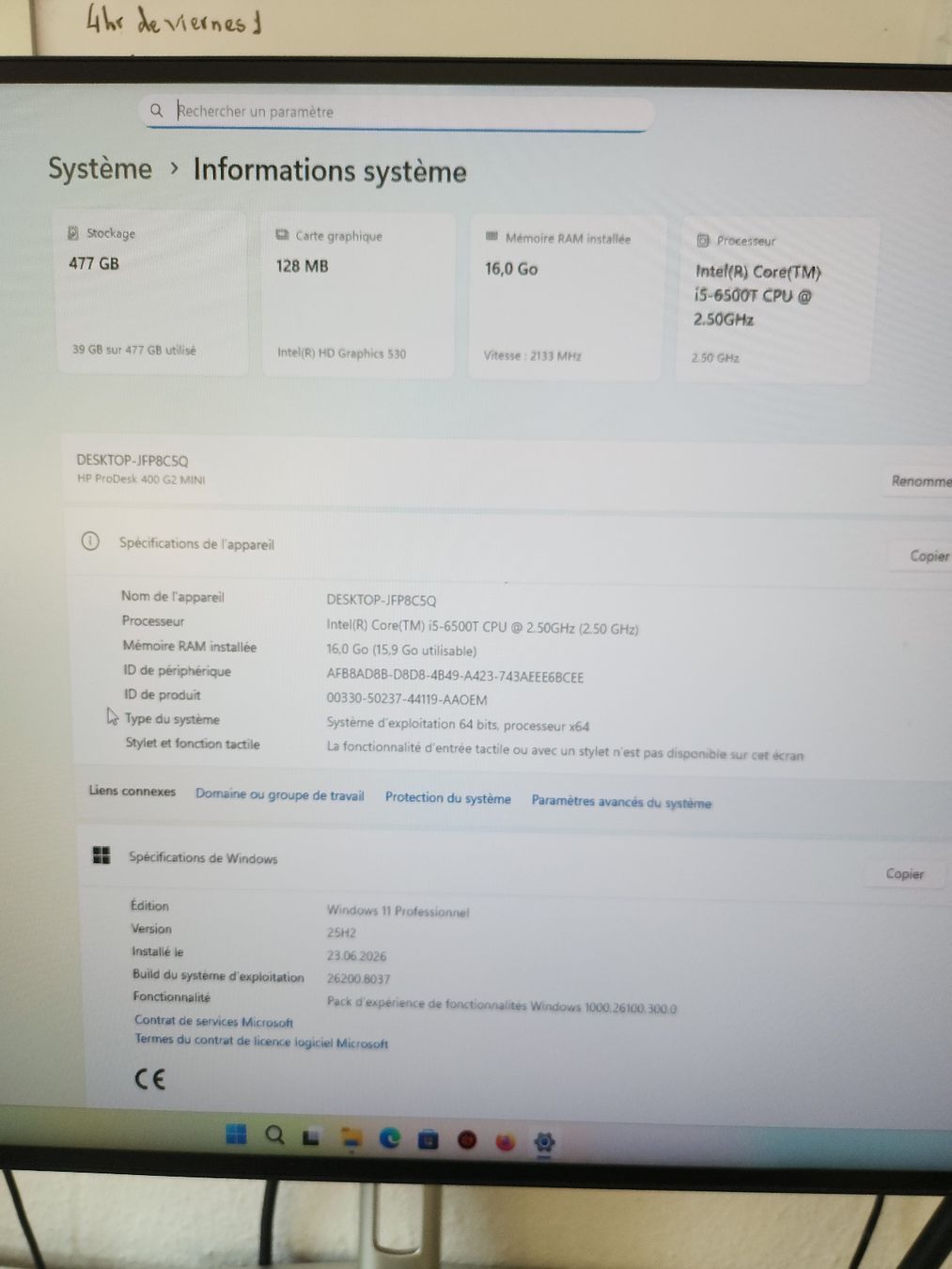Open Microsoft Store from taskbar

[429, 1140]
